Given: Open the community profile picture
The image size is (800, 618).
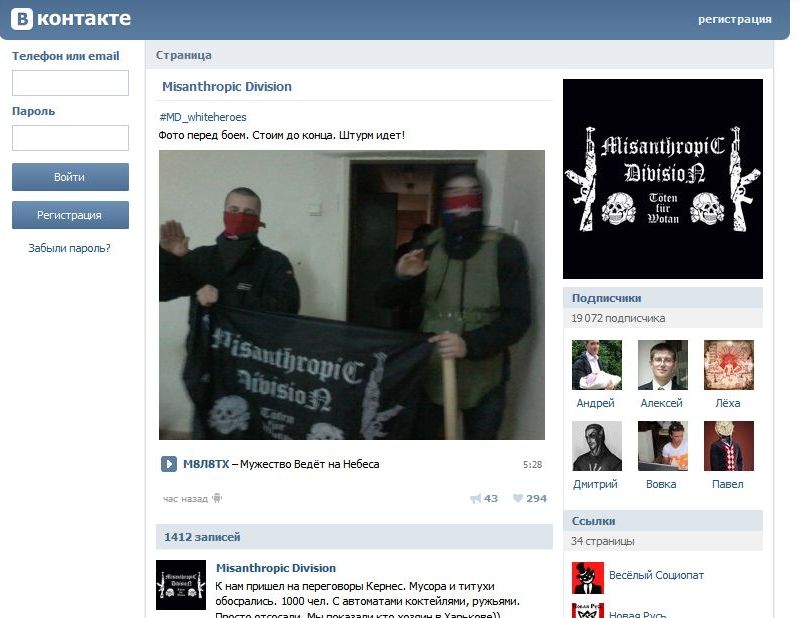Looking at the screenshot, I should coord(663,179).
